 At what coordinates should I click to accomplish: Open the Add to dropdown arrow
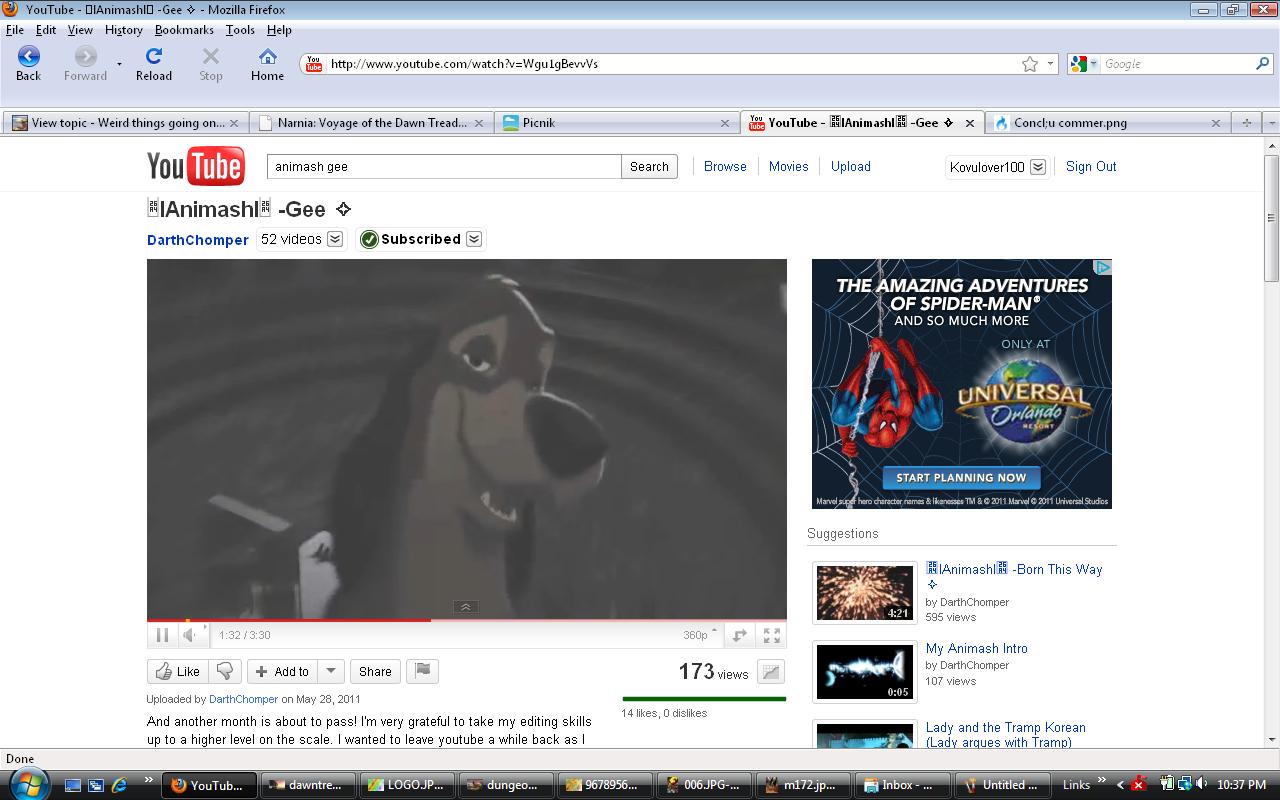click(331, 671)
